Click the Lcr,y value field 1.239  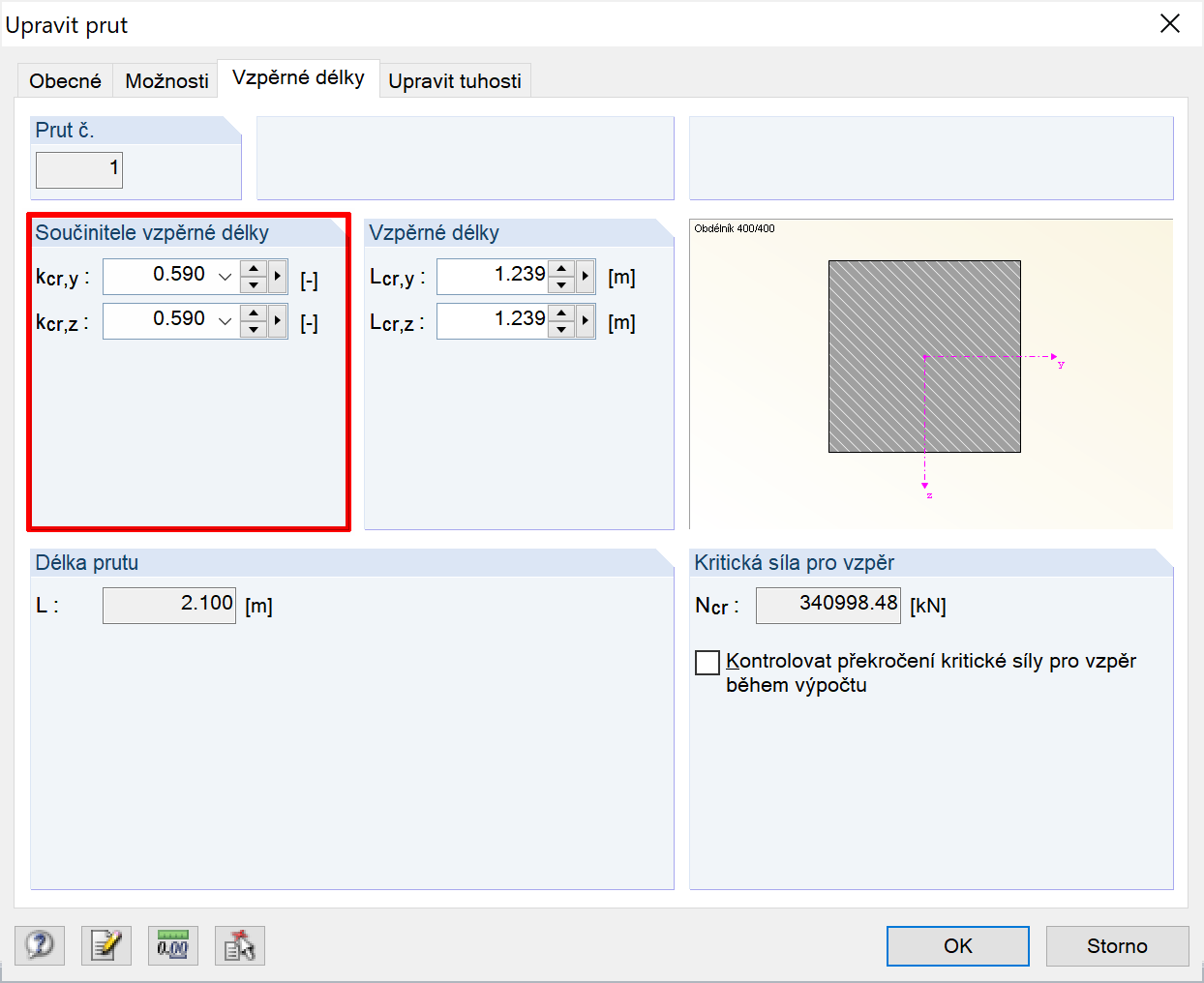click(492, 277)
